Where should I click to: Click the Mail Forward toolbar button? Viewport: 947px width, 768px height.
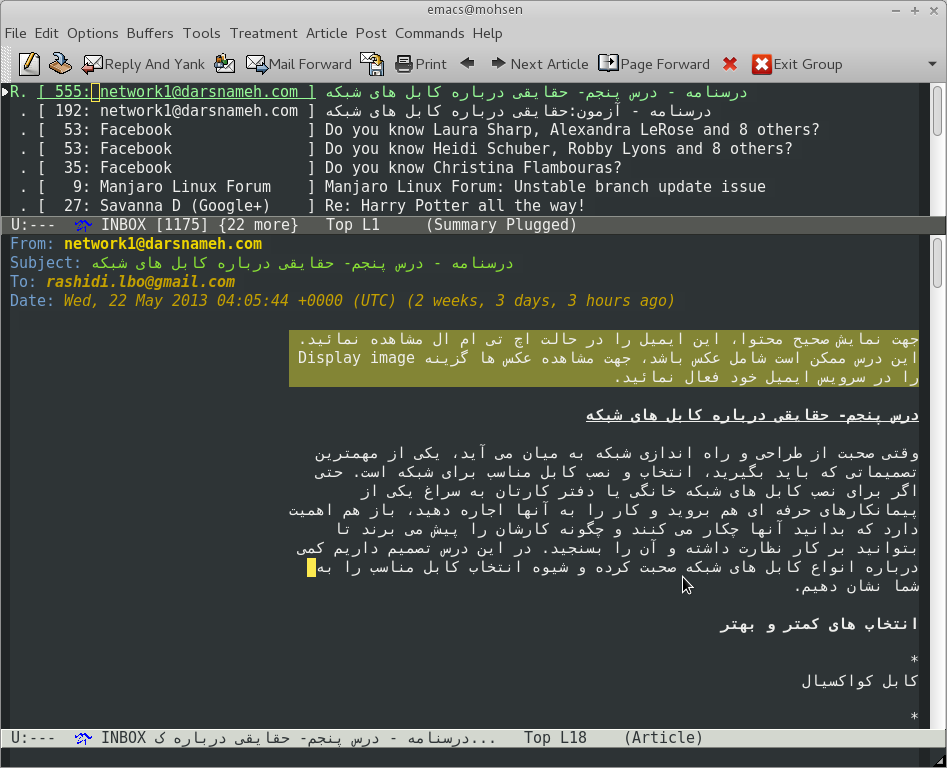tap(299, 64)
